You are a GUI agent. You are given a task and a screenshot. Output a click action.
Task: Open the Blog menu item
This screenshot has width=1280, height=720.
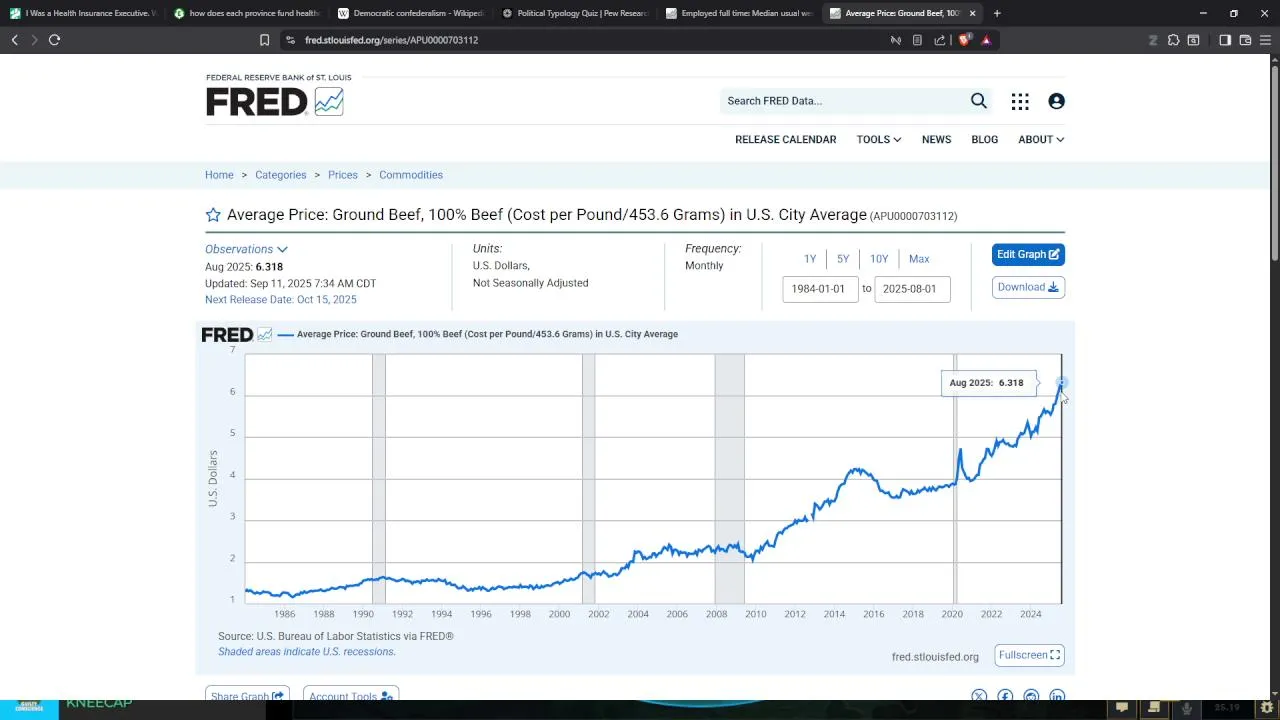pyautogui.click(x=984, y=139)
